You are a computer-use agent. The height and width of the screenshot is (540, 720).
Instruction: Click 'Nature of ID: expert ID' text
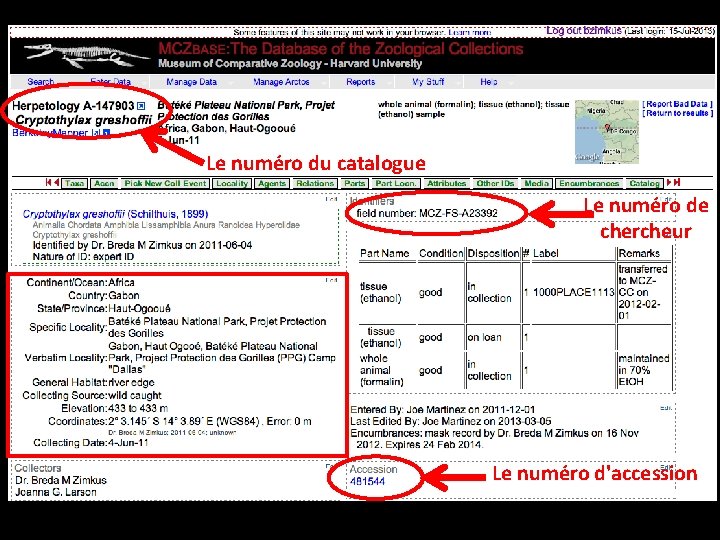83,257
